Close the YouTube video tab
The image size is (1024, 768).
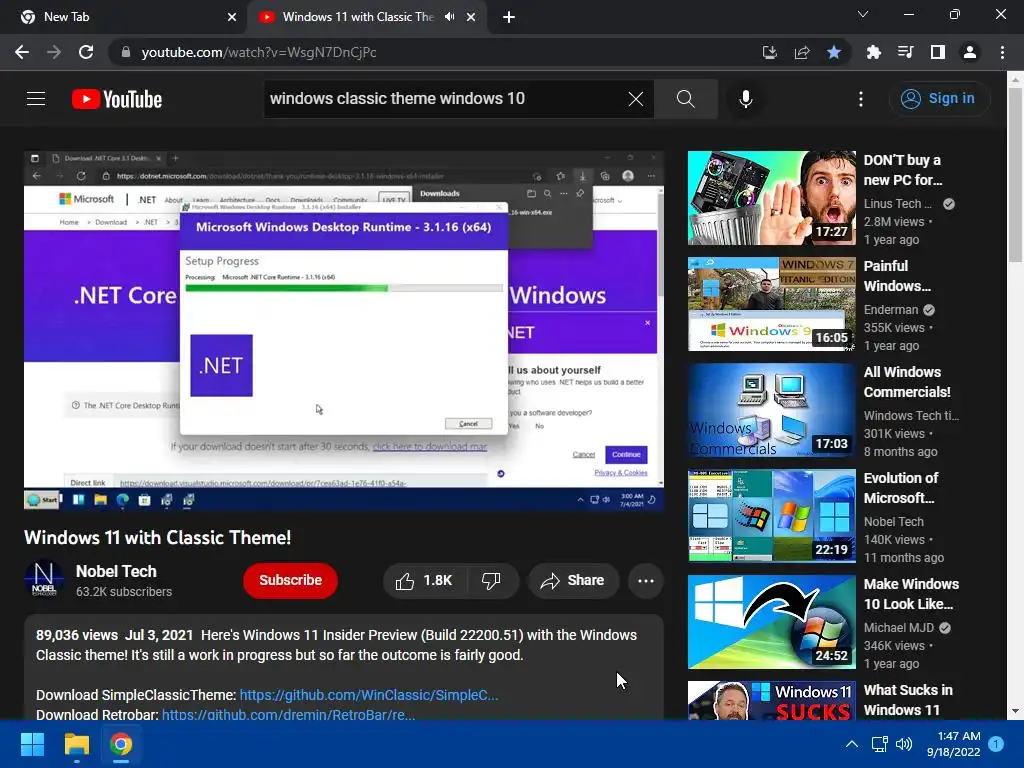(x=471, y=17)
